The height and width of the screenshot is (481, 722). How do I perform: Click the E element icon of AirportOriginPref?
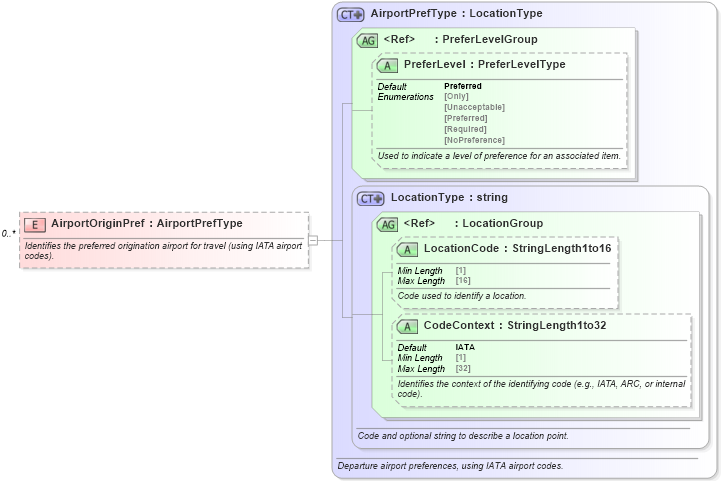pos(35,225)
